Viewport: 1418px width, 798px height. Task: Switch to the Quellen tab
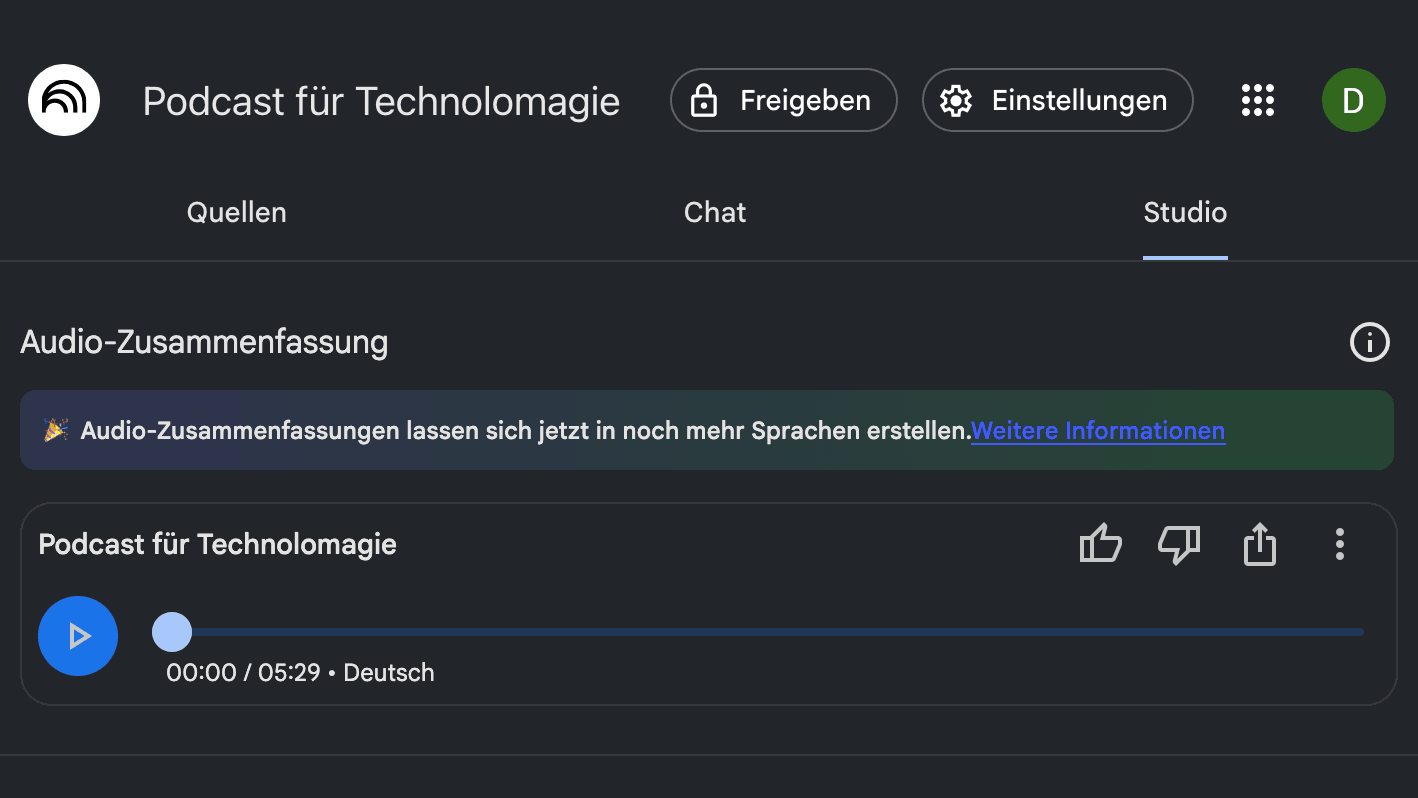tap(237, 212)
